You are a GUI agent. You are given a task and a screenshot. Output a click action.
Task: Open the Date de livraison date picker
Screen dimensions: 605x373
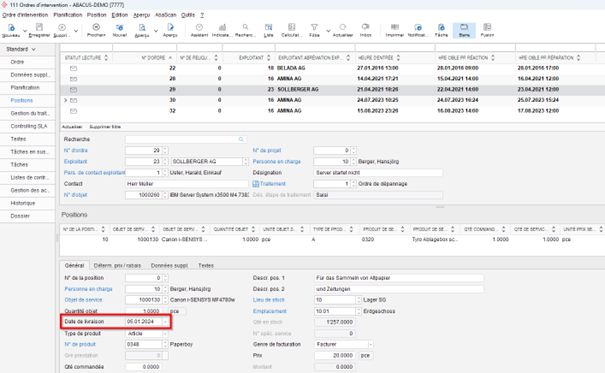point(166,322)
